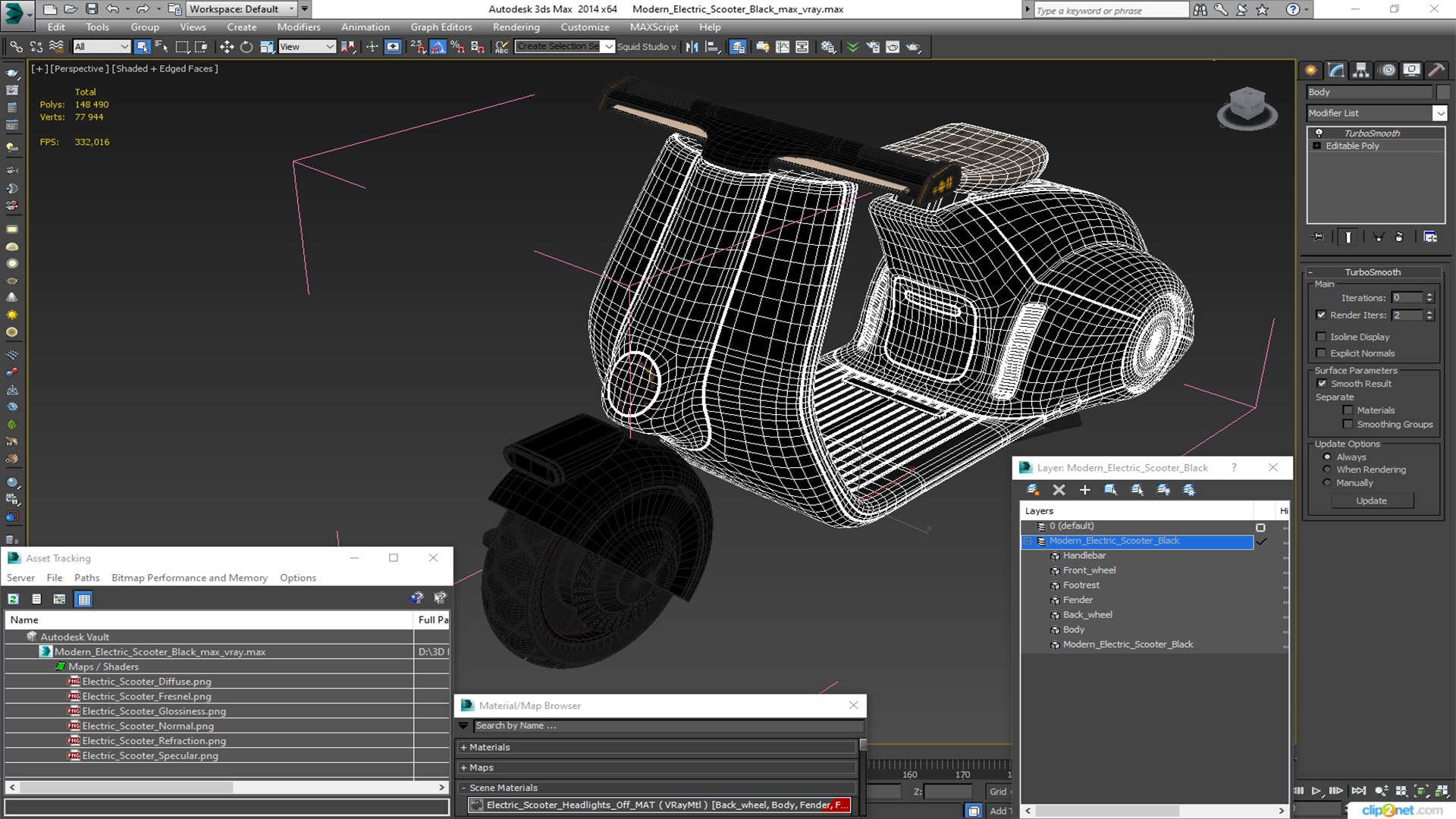Click the Undo arrow in title bar
Viewport: 1456px width, 819px height.
click(112, 9)
